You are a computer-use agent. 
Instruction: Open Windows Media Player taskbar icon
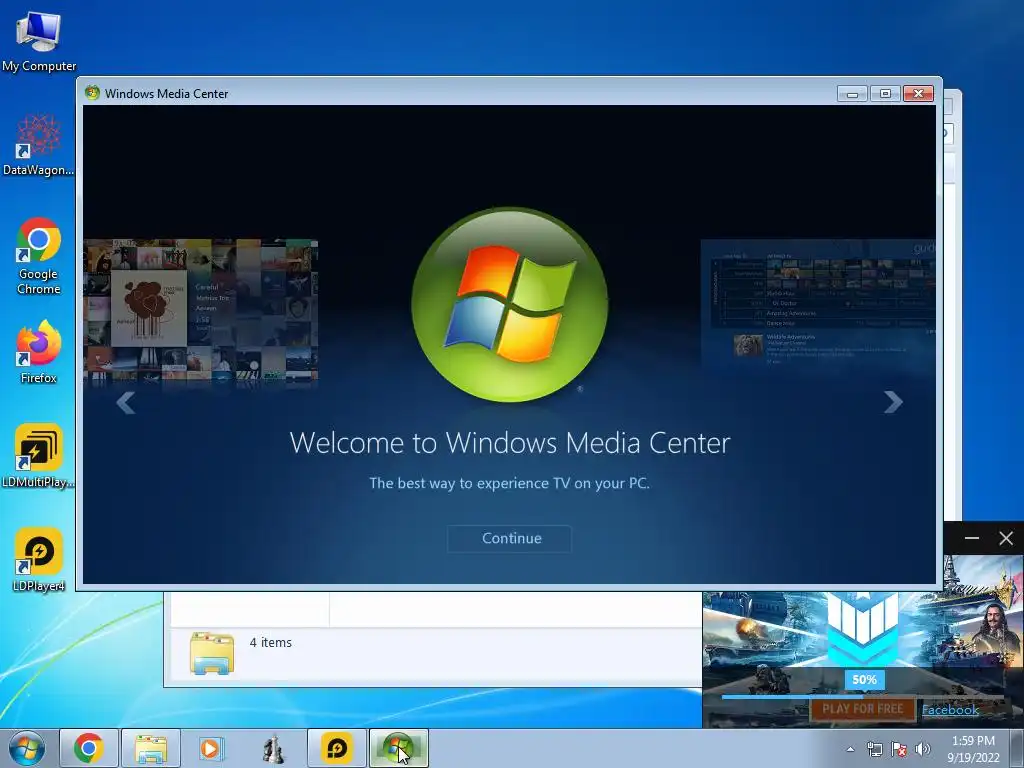pyautogui.click(x=211, y=748)
